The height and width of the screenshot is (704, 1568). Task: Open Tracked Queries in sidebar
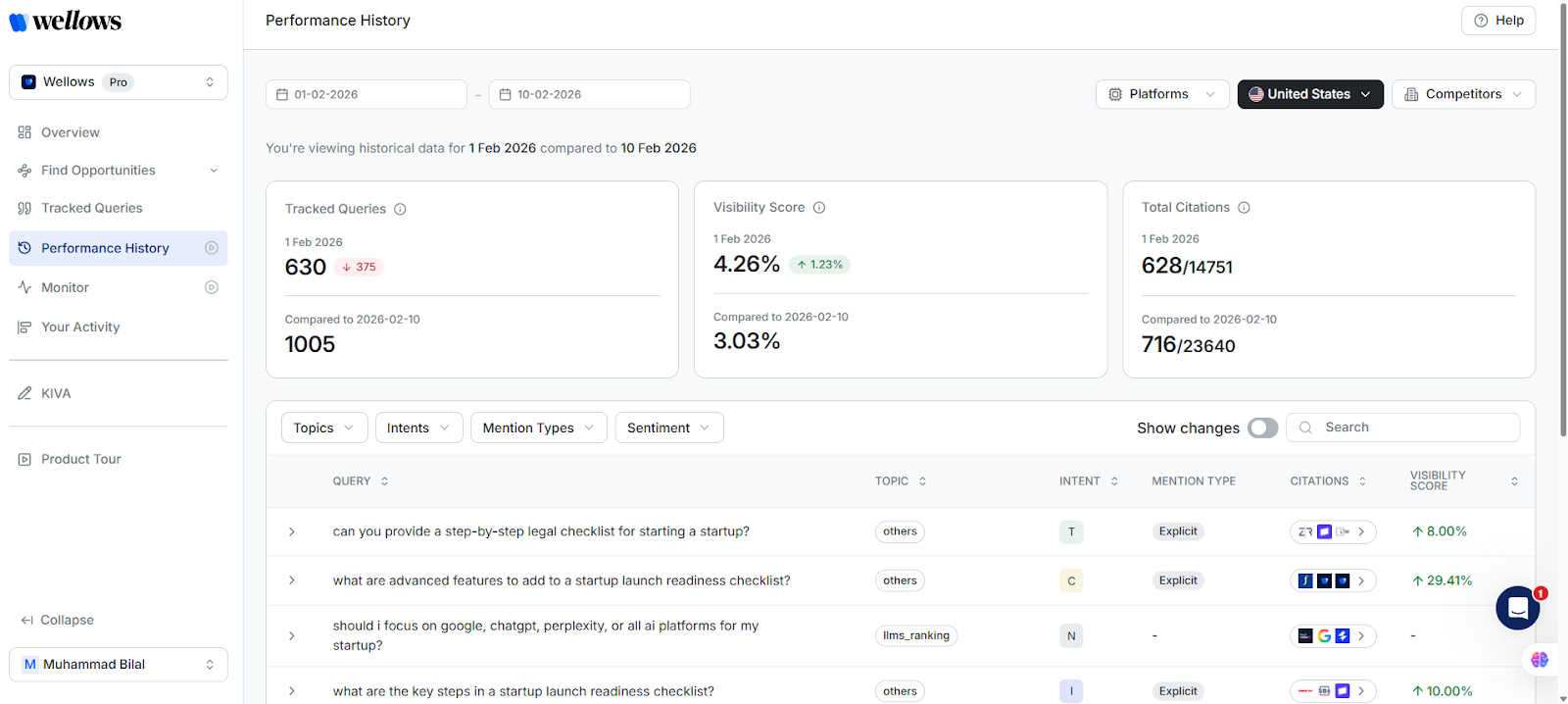91,208
